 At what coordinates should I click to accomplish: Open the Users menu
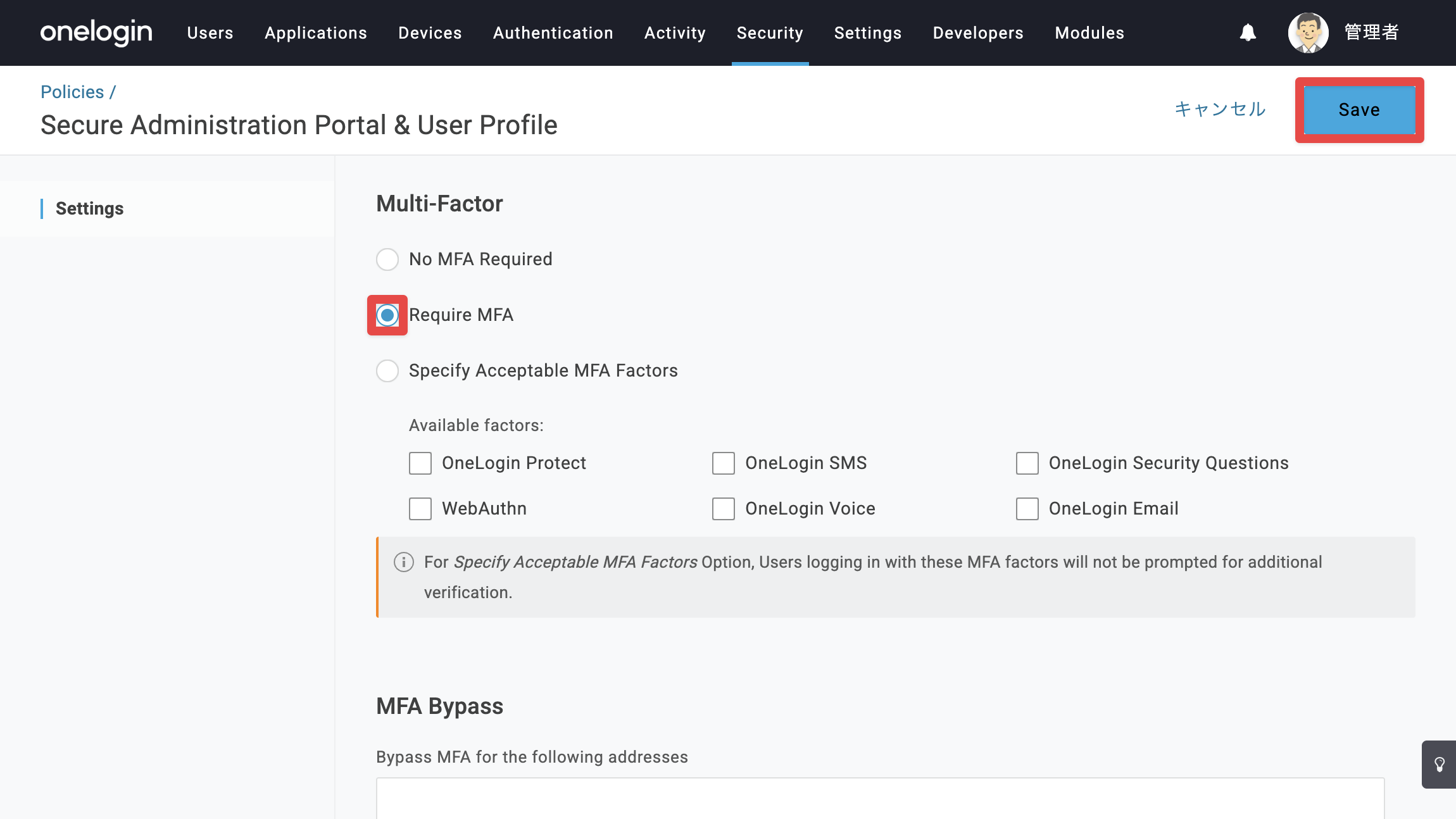tap(210, 33)
